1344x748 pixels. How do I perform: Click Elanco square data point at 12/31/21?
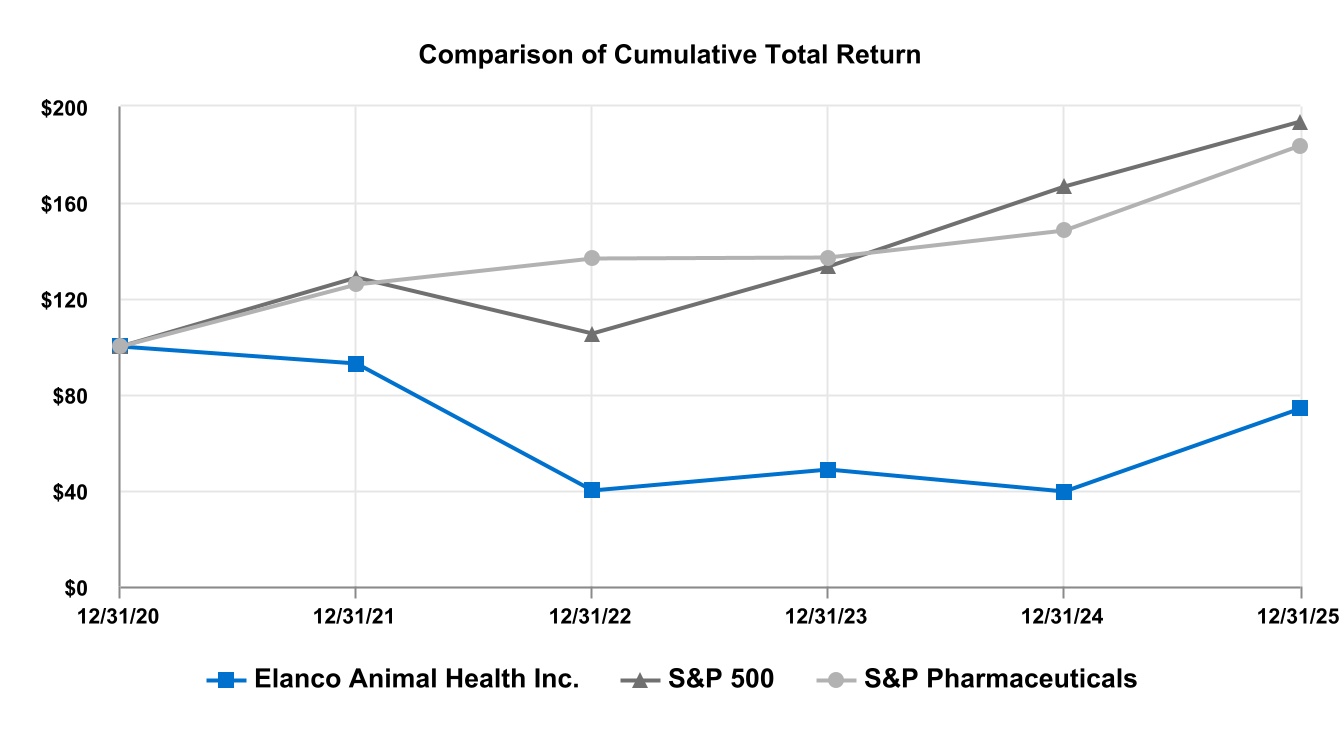[356, 364]
